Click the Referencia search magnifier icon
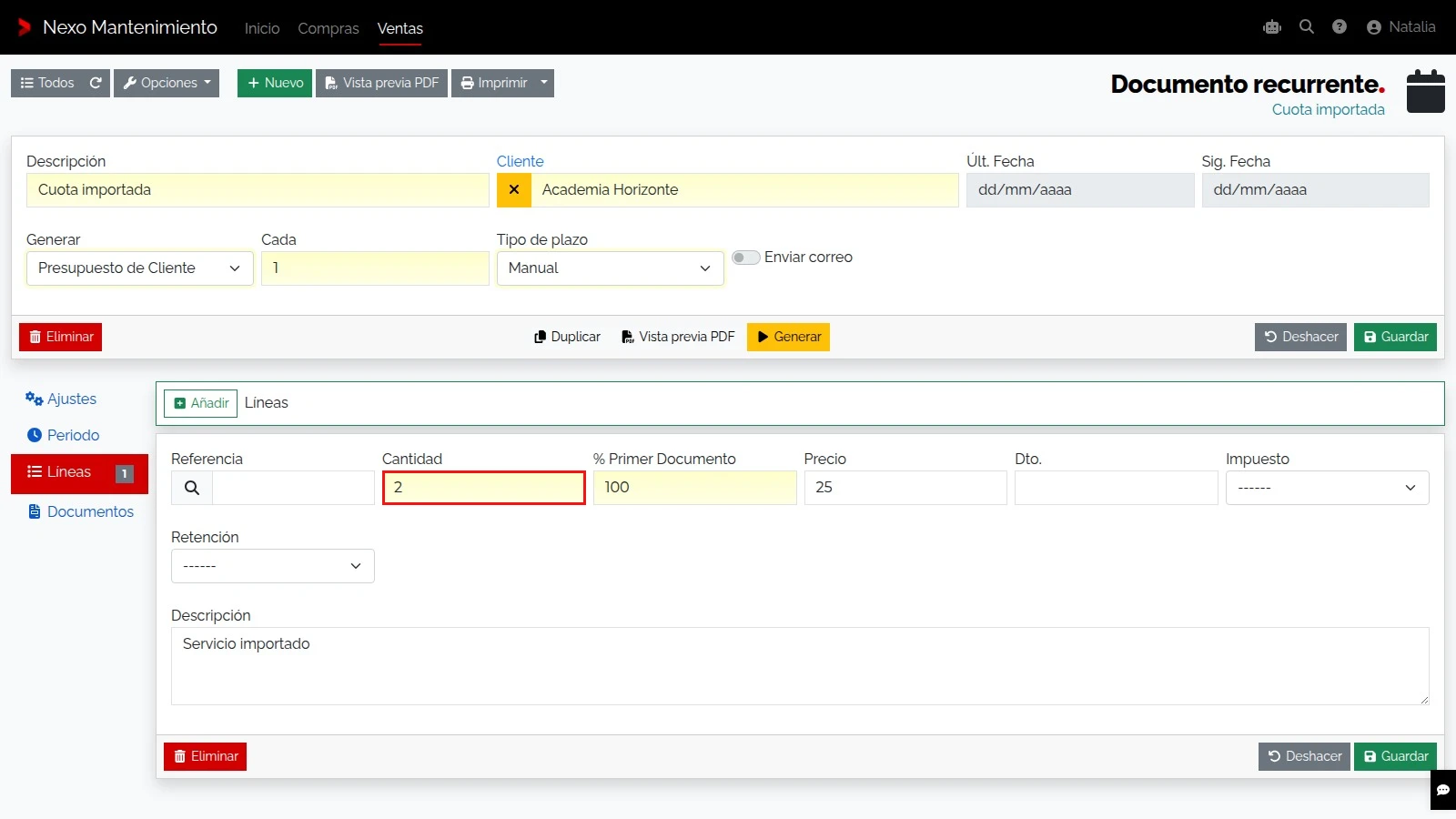Screen dimensions: 1456x819 coord(192,488)
